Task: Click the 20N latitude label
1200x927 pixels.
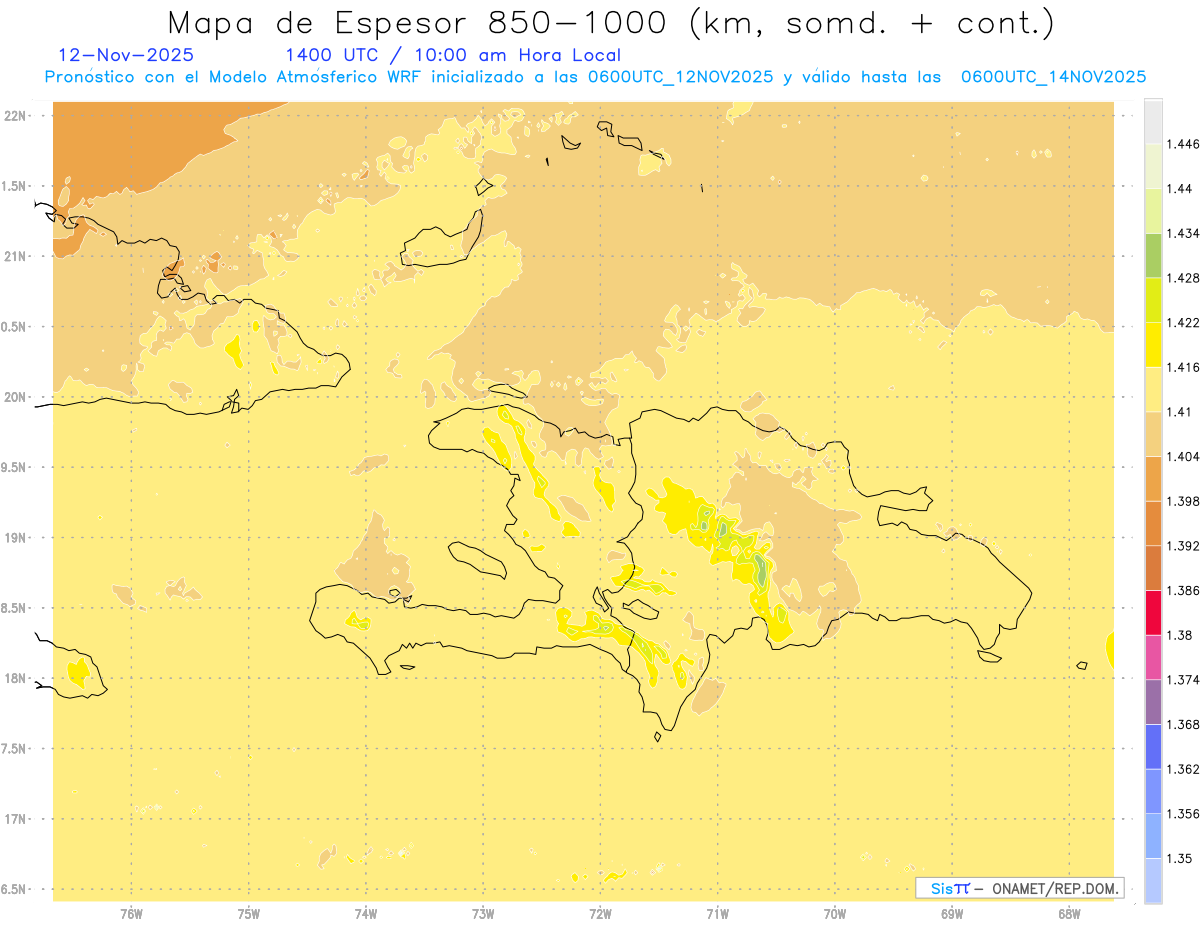Action: click(x=15, y=397)
